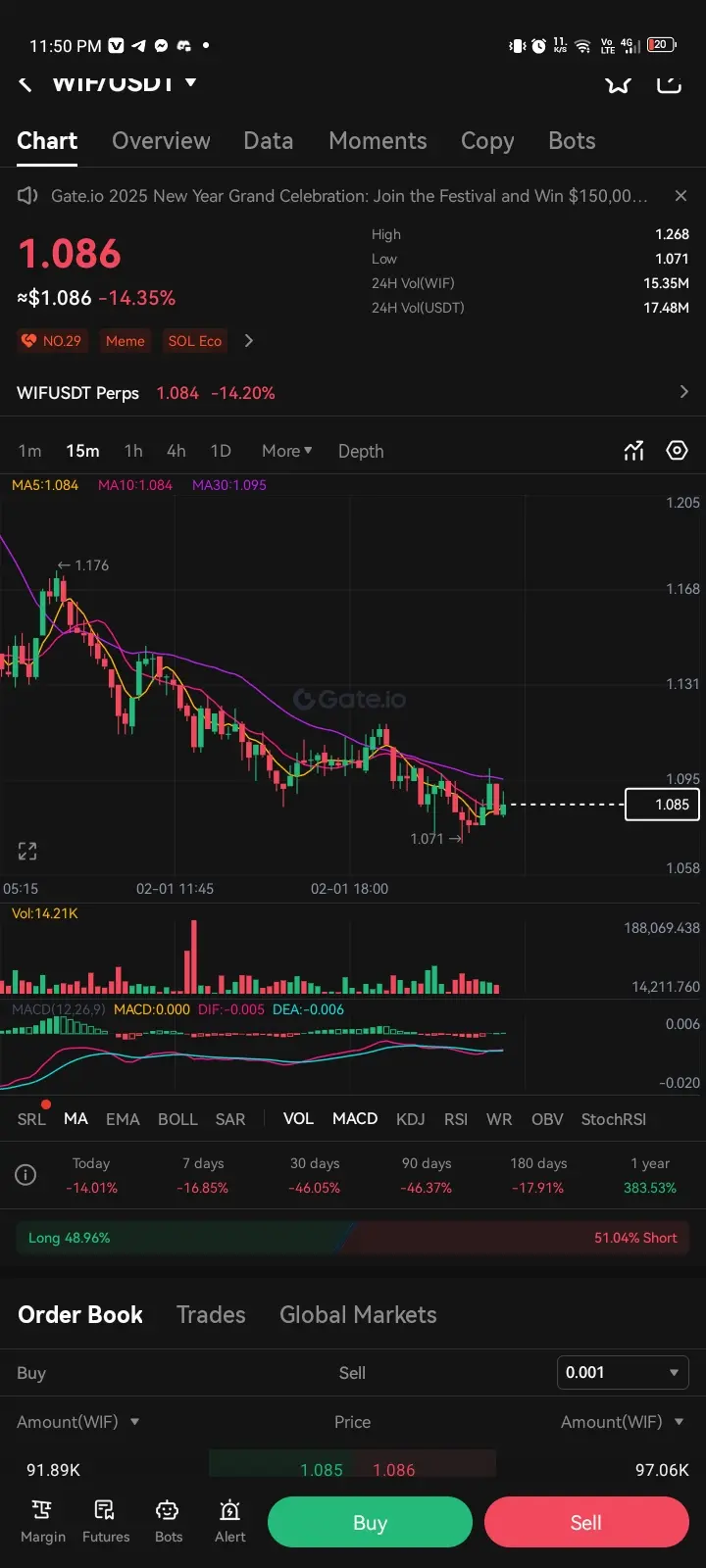Select the 4h timeframe

click(176, 451)
